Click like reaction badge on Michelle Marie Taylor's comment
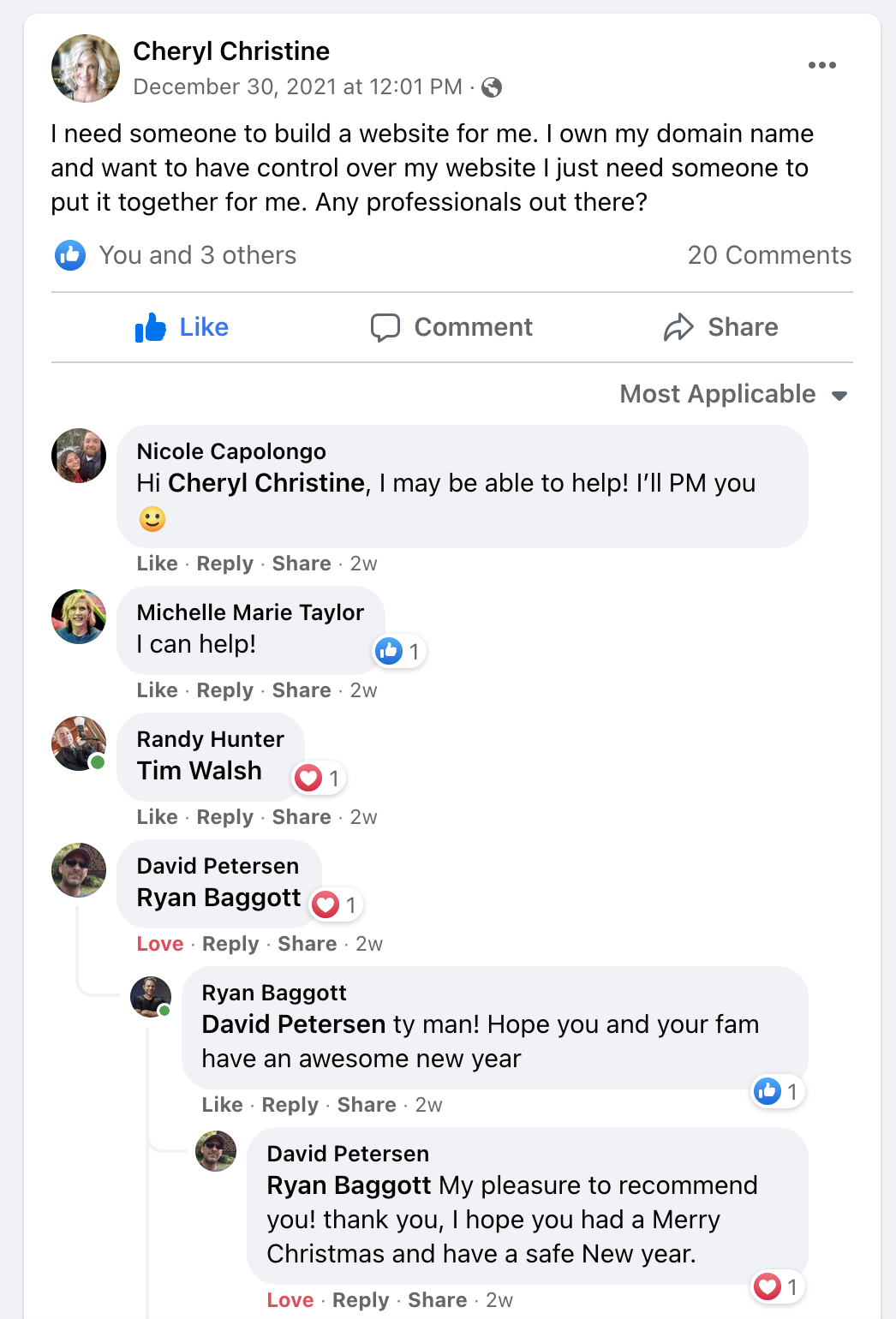The height and width of the screenshot is (1319, 896). 389,651
